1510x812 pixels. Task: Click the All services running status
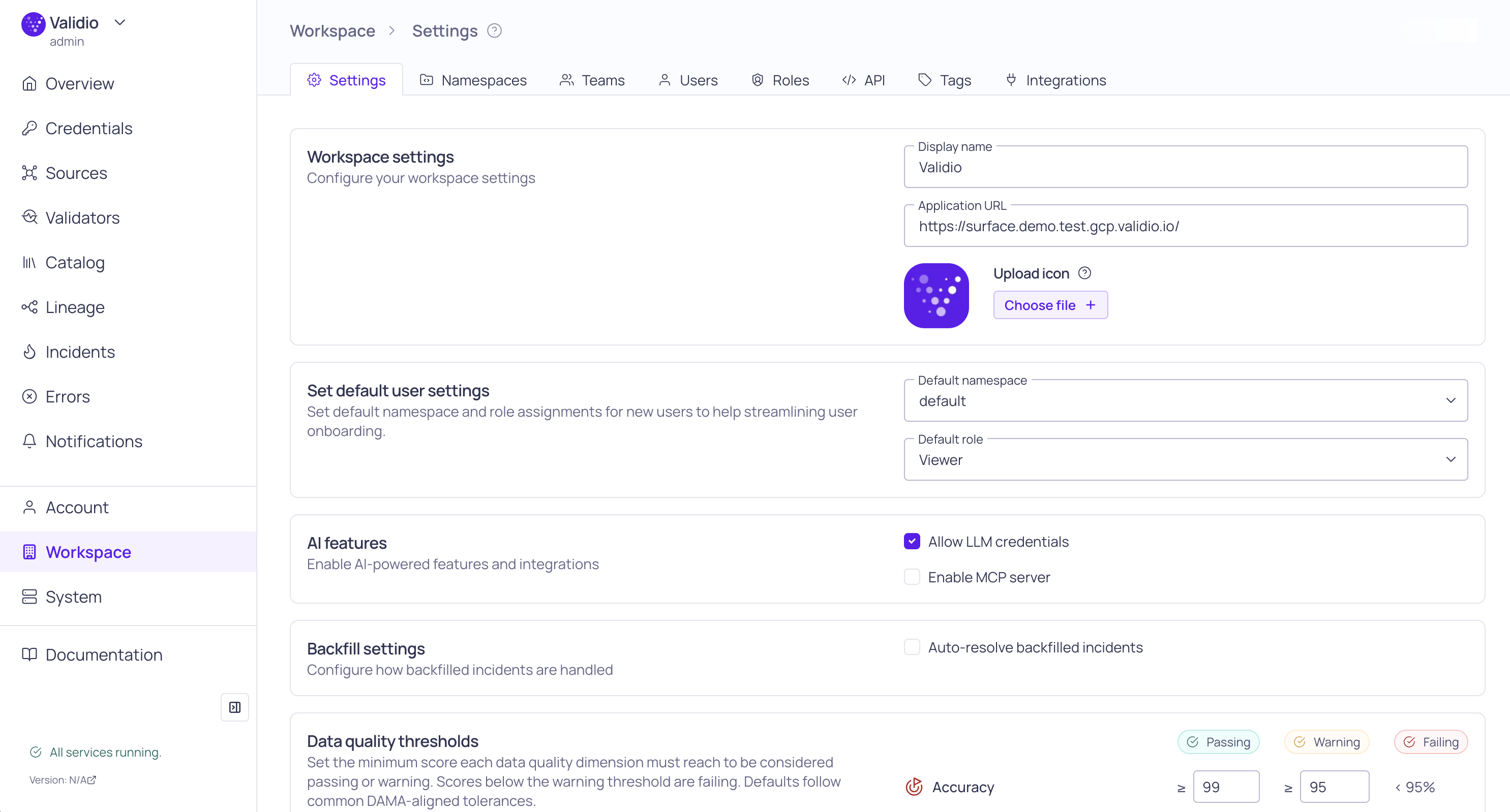pos(96,752)
